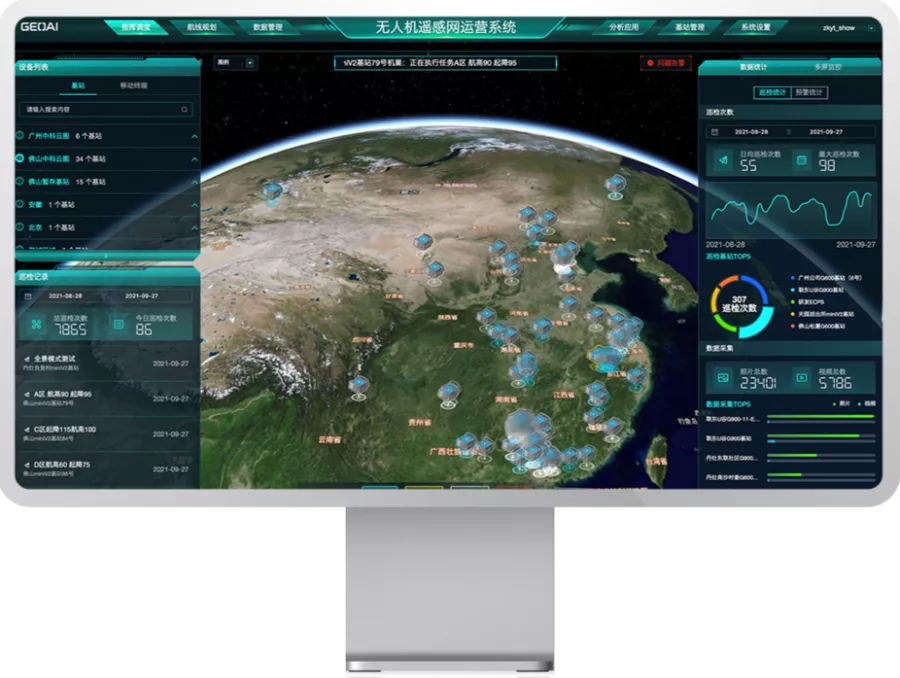
Task: Open the 巡检次数 date range picker
Action: pos(790,132)
